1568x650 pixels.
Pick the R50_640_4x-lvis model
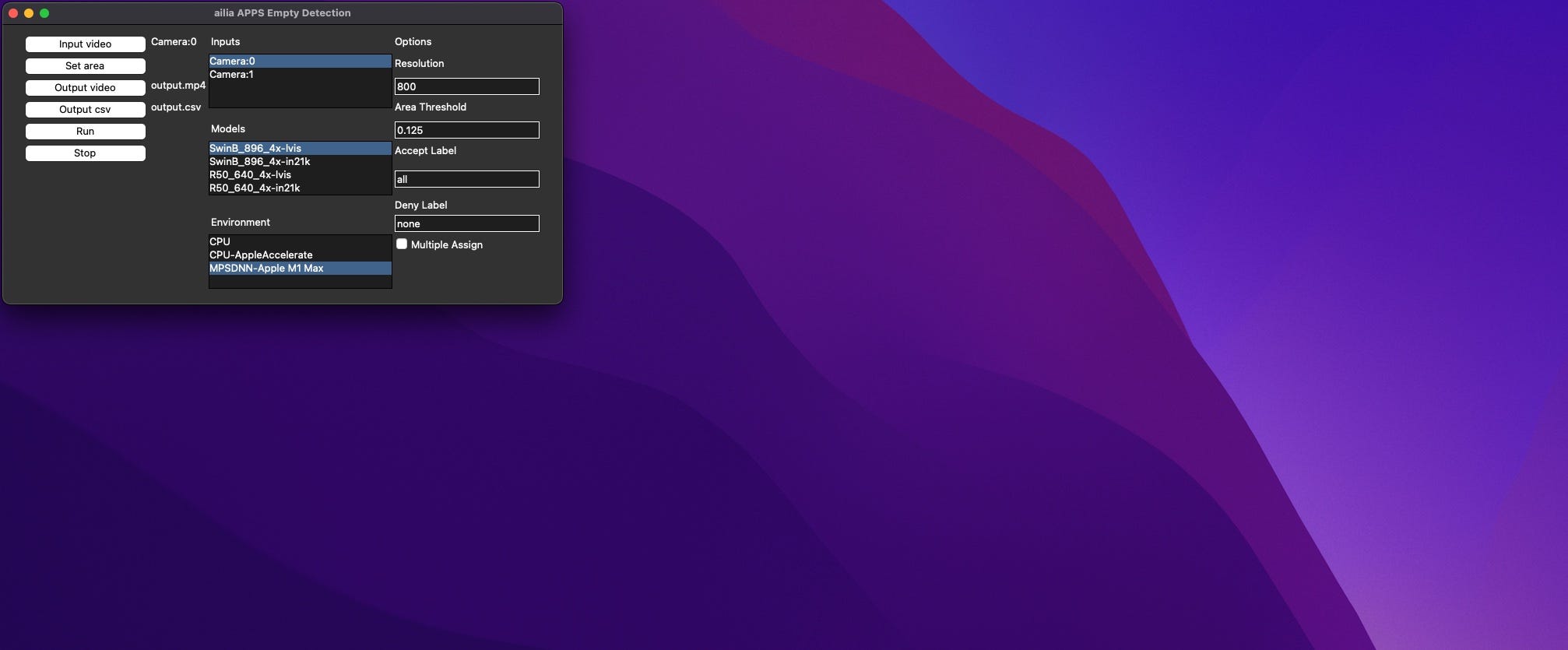[300, 174]
